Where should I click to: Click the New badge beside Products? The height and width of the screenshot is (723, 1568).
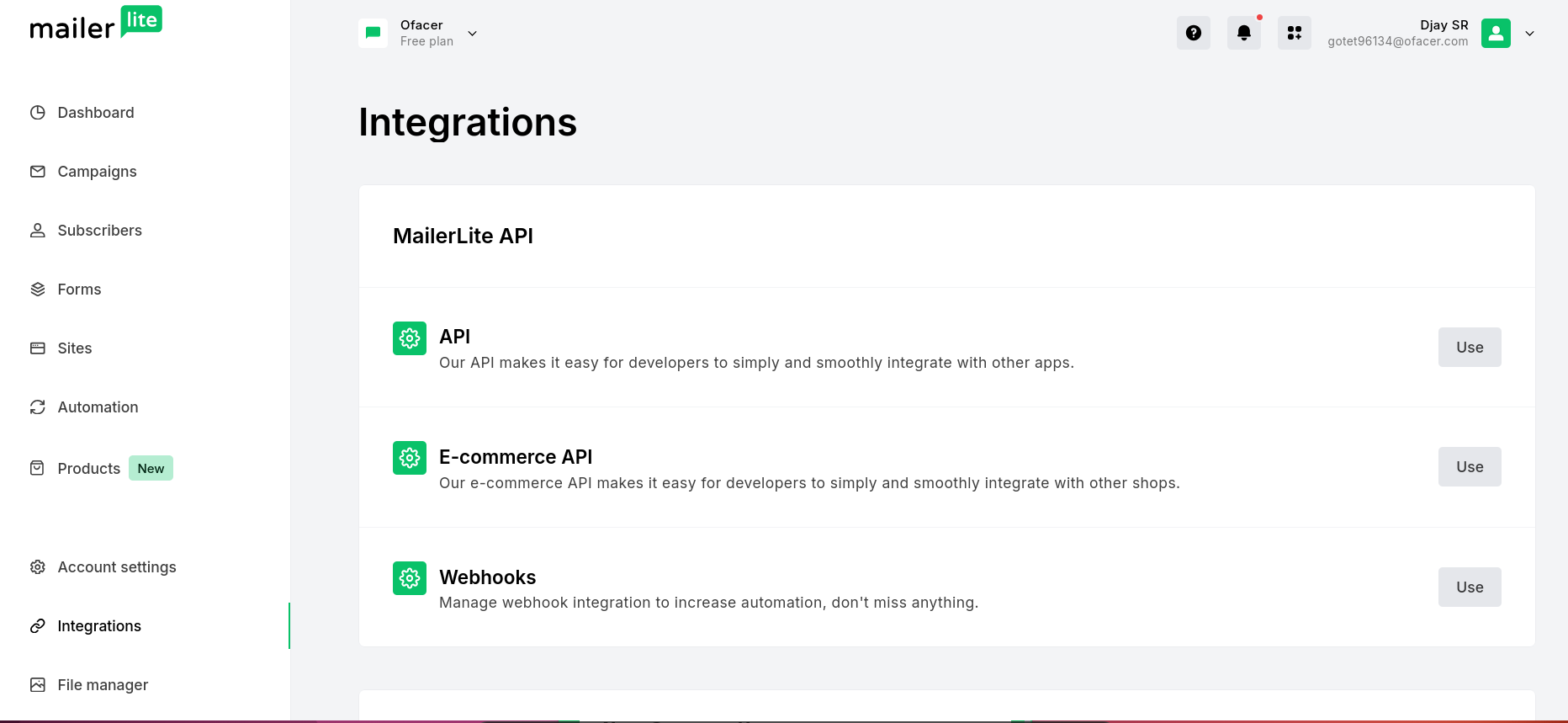pyautogui.click(x=151, y=468)
